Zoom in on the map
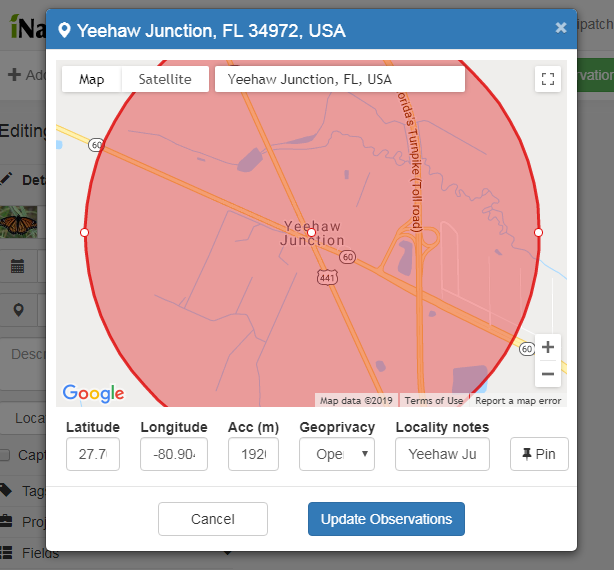 pyautogui.click(x=547, y=348)
